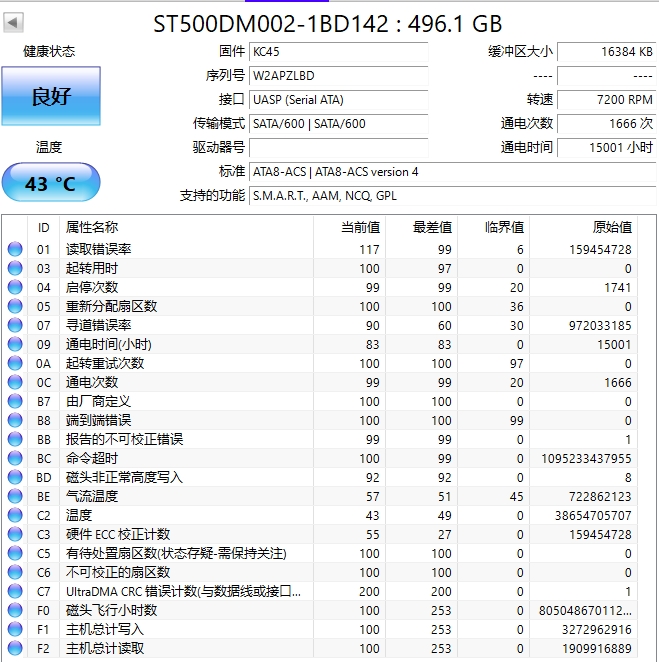Select the 硬件 ECC 校正计数 row
Image resolution: width=659 pixels, height=662 pixels.
coord(320,534)
